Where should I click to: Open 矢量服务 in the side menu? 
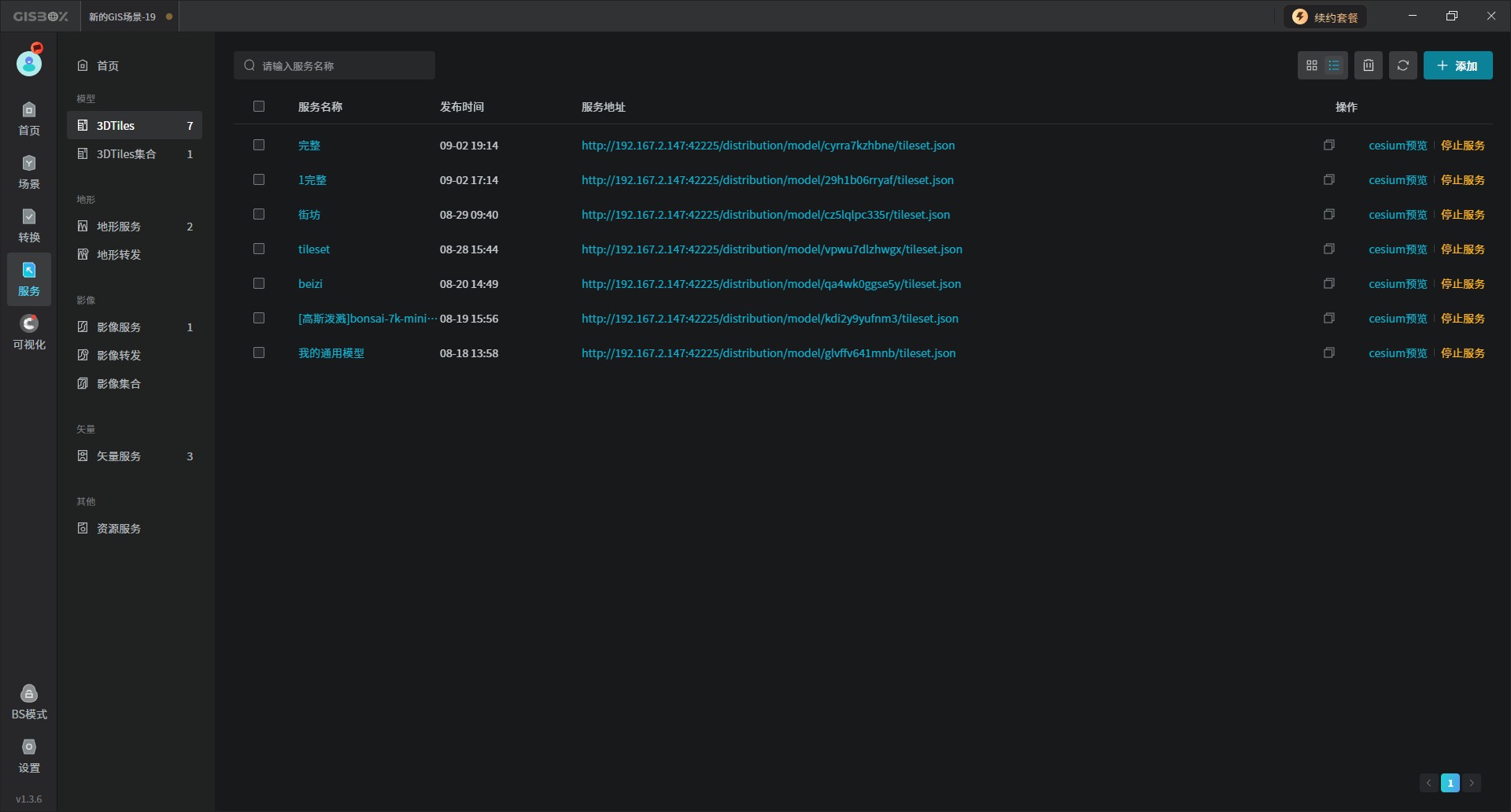coord(119,456)
